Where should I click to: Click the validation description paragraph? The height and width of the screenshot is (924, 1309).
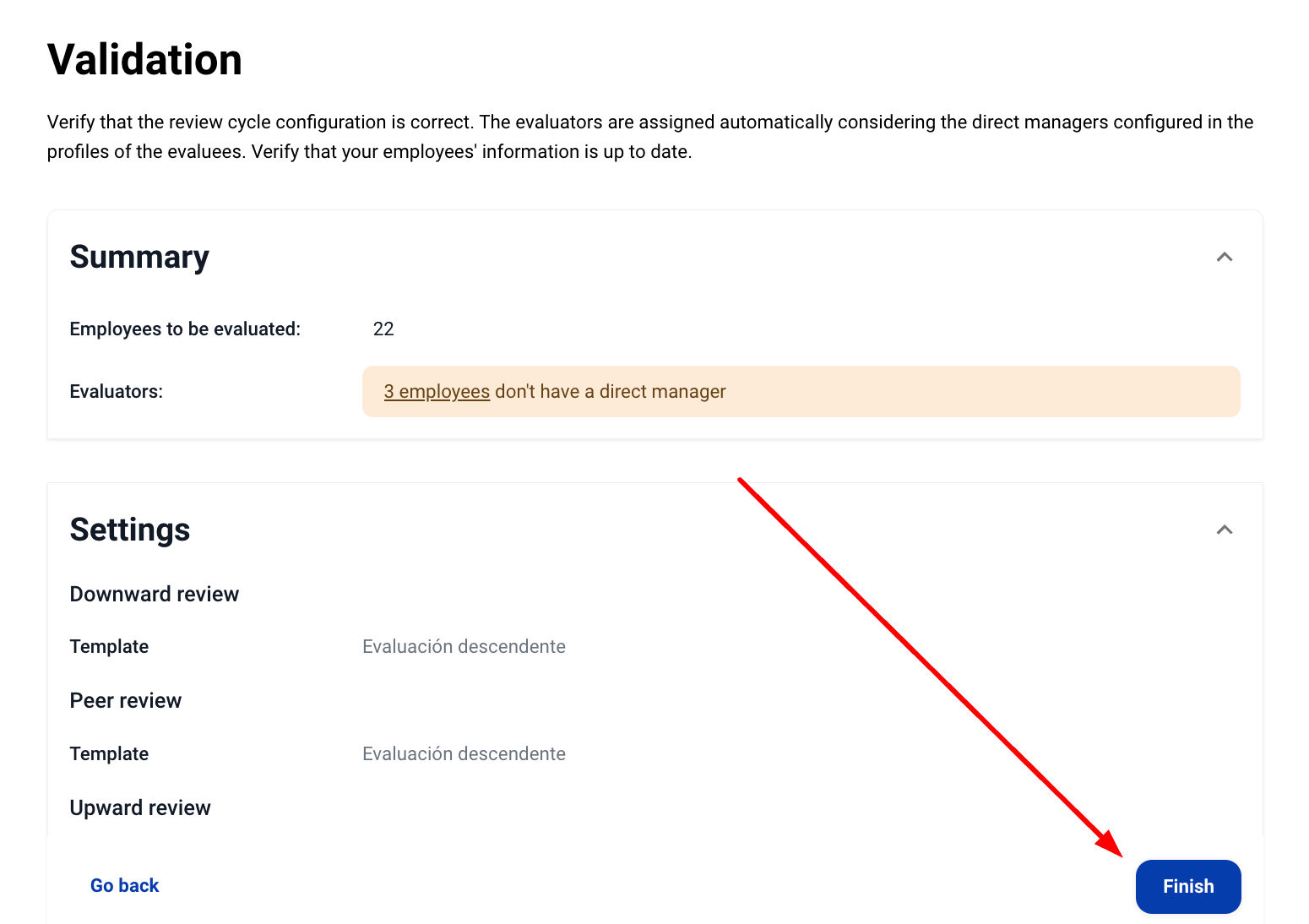[650, 137]
